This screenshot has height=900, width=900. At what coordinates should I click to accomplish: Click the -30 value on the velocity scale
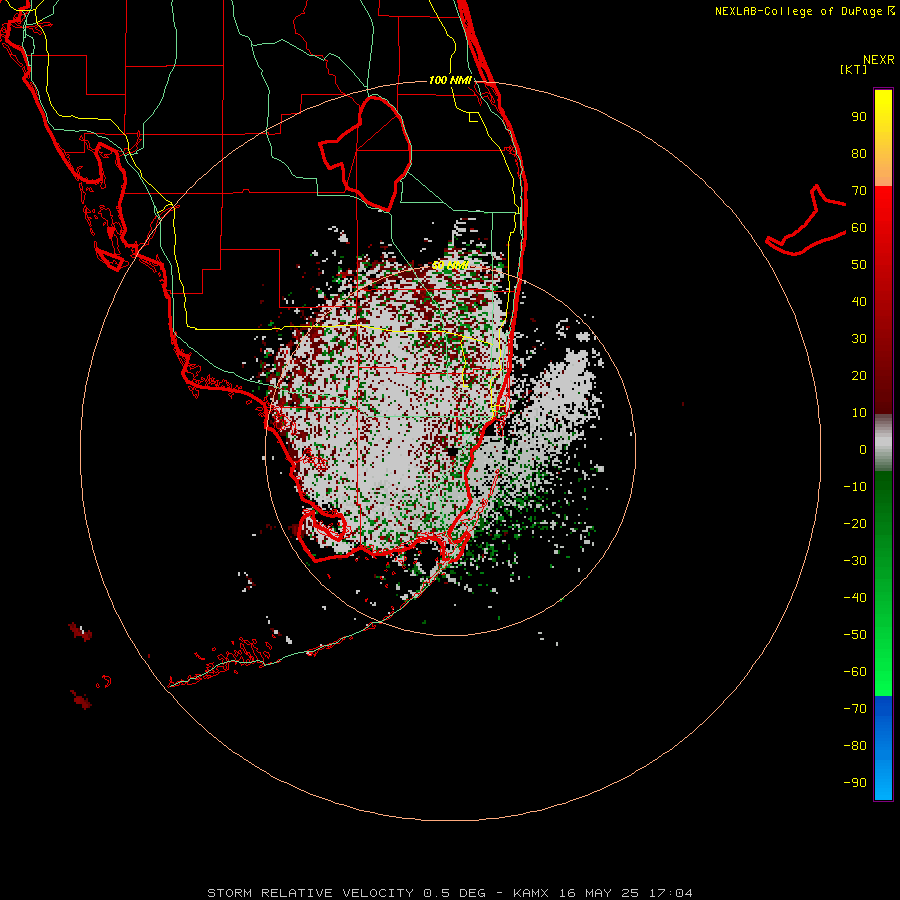pyautogui.click(x=855, y=561)
